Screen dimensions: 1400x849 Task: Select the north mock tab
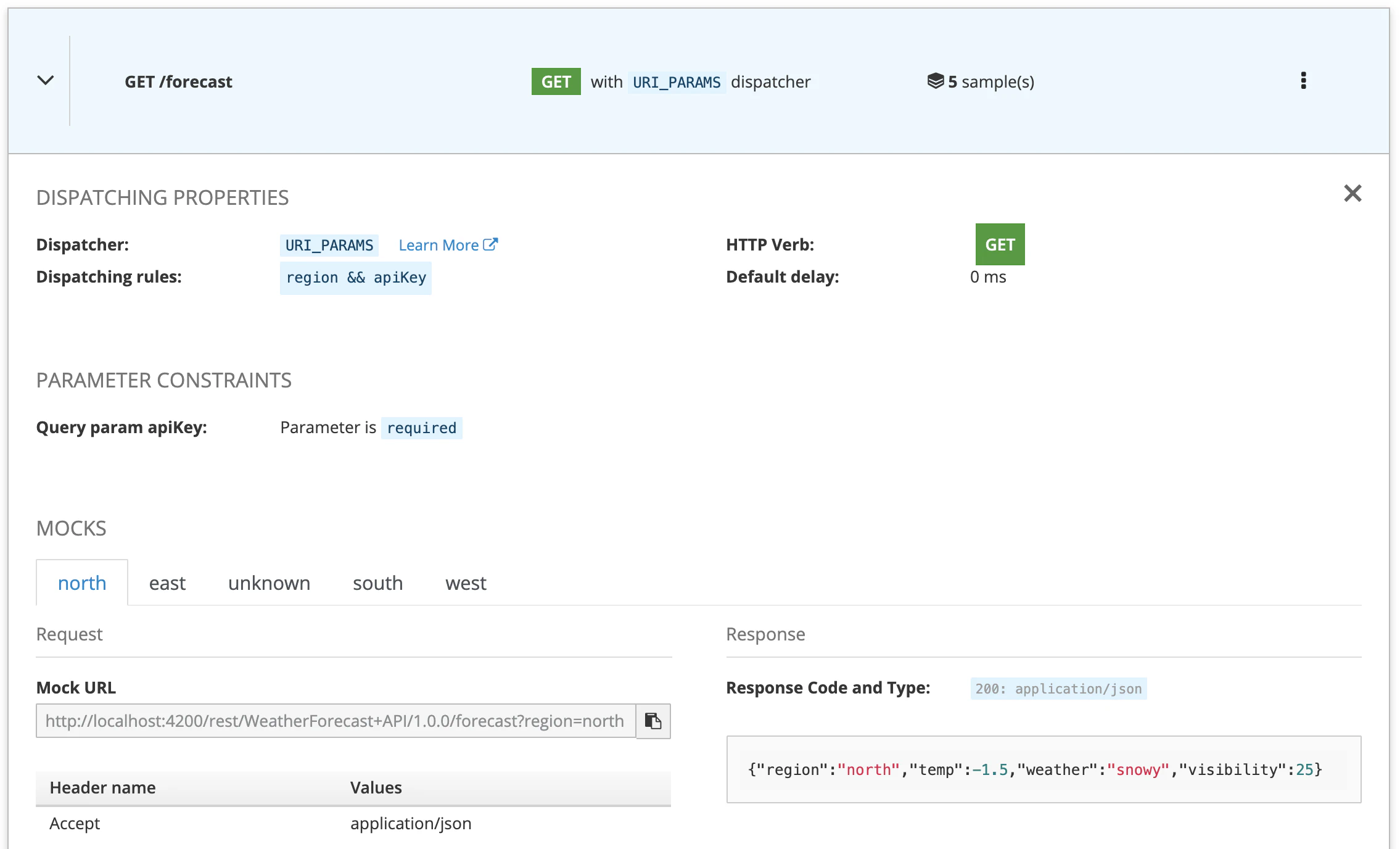pos(82,583)
